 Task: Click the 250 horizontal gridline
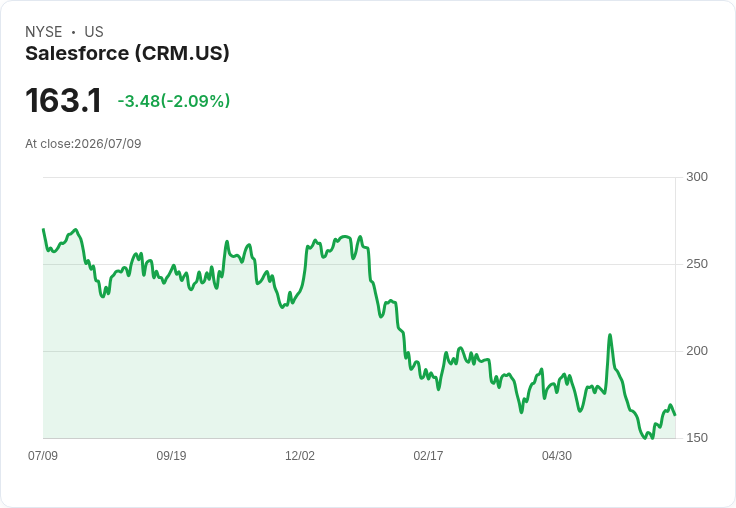(360, 264)
